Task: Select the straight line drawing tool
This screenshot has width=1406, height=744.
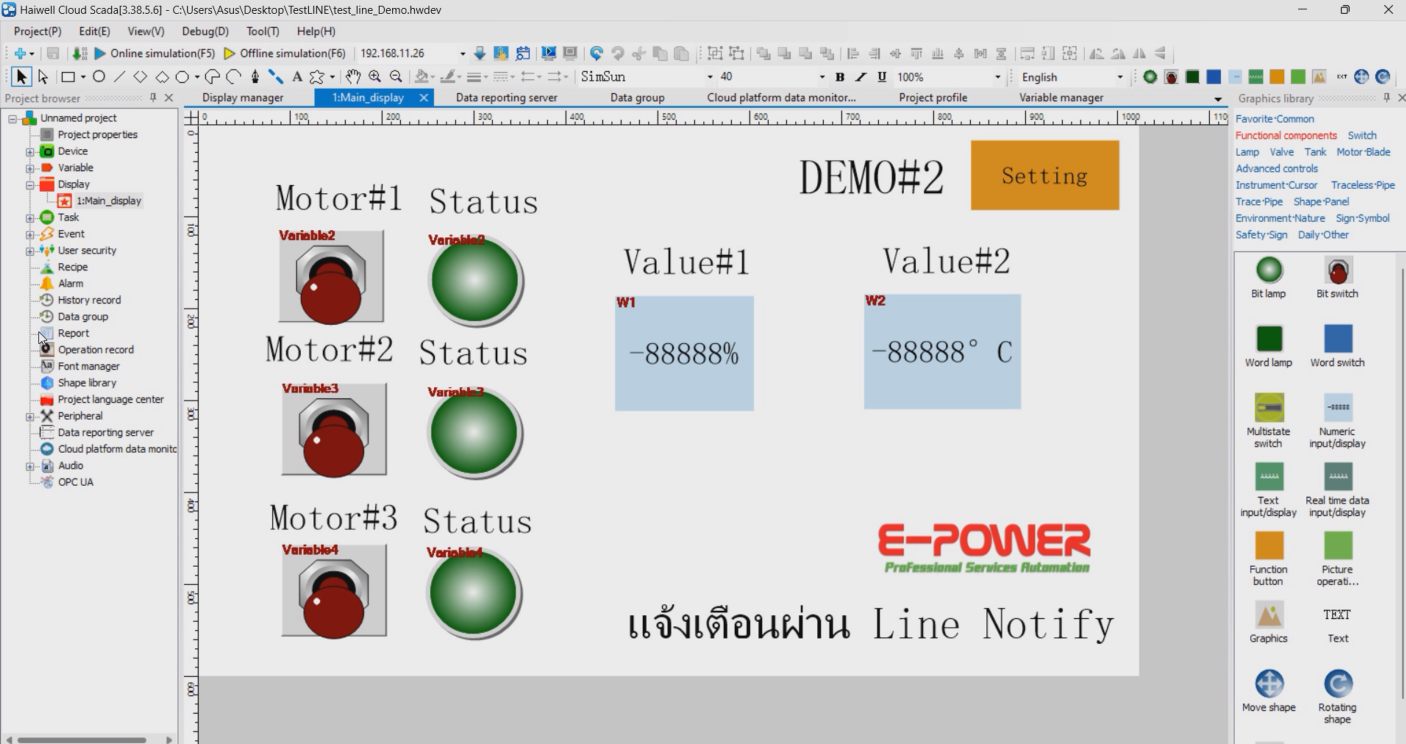Action: coord(119,77)
